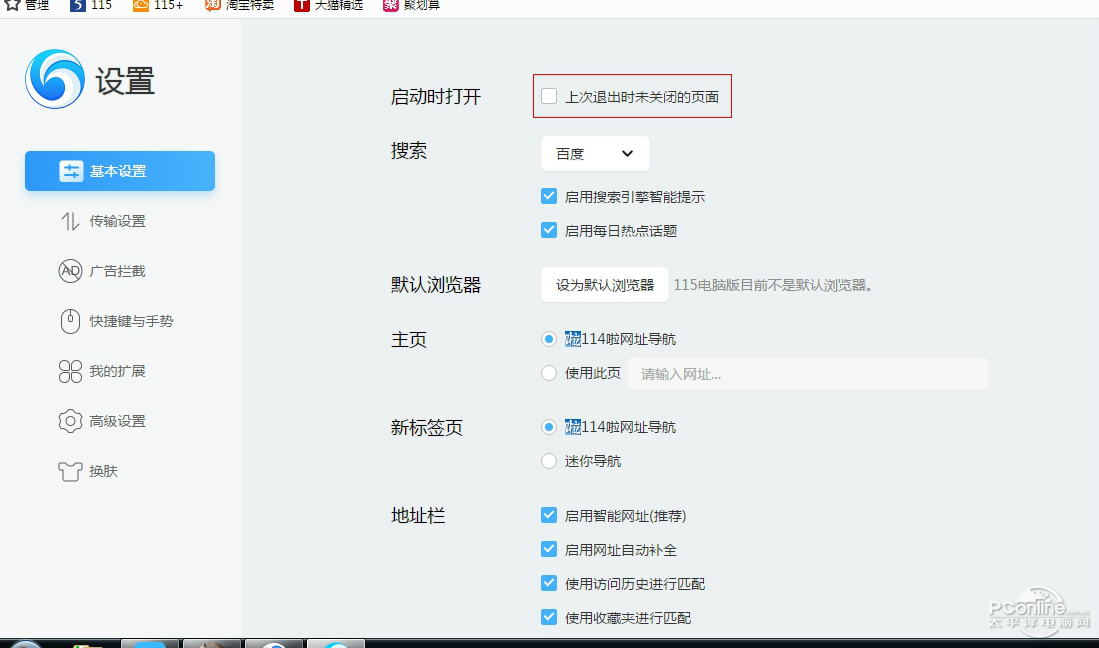Go to 快捷键与手势 shortcuts and gestures
The height and width of the screenshot is (648, 1099).
tap(116, 321)
